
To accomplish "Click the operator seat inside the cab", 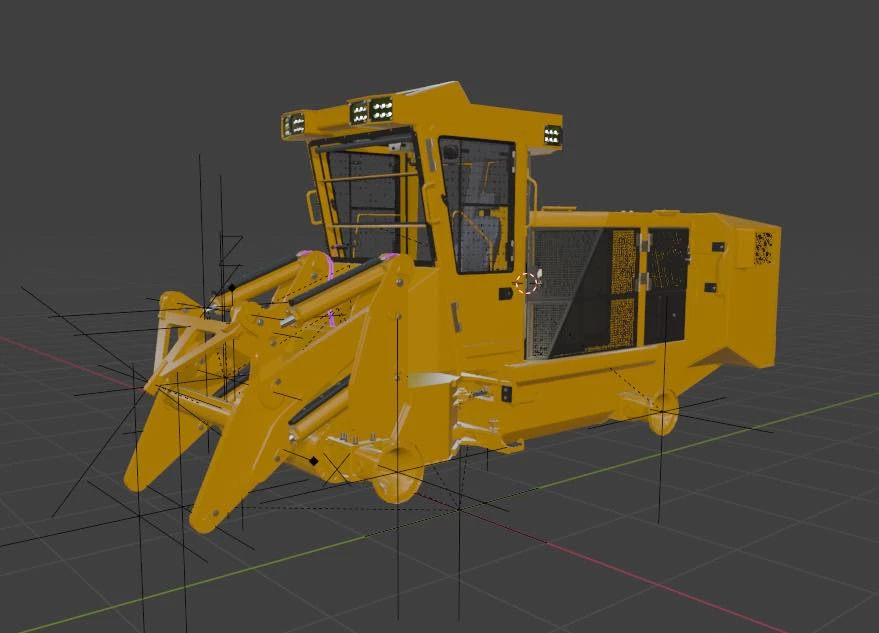I will 487,237.
